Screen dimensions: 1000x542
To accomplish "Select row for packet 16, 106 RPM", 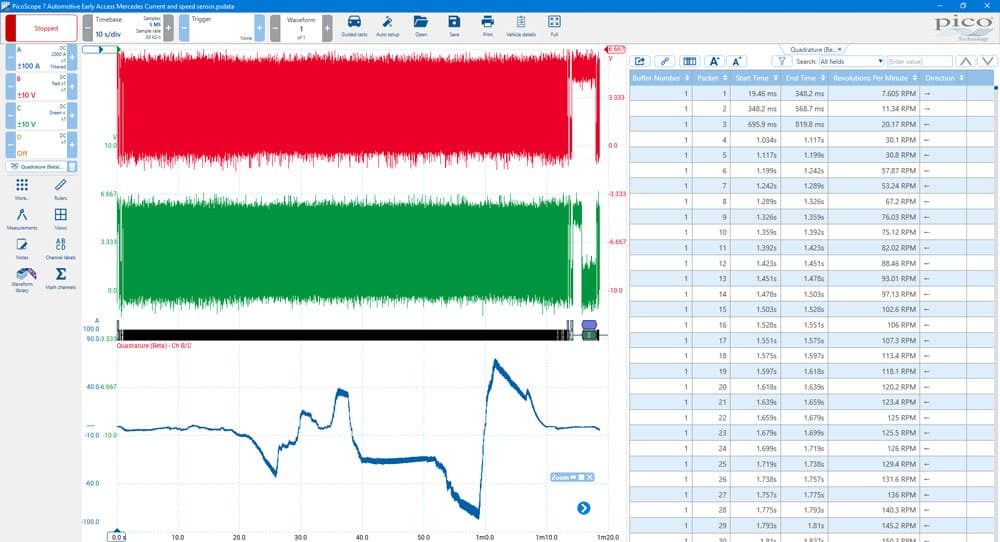I will click(811, 325).
